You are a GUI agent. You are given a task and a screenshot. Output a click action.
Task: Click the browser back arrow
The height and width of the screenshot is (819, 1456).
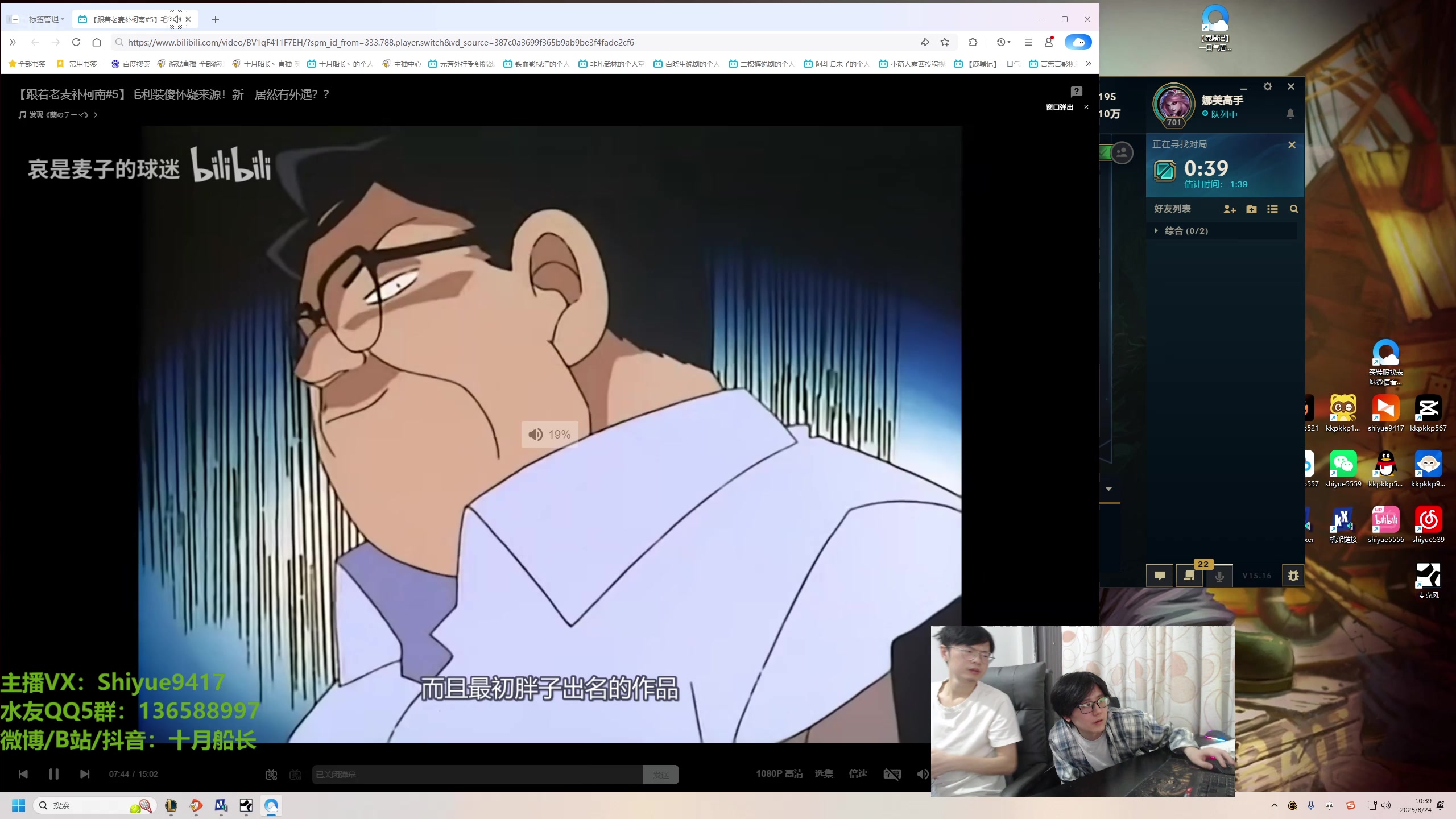pos(35,42)
